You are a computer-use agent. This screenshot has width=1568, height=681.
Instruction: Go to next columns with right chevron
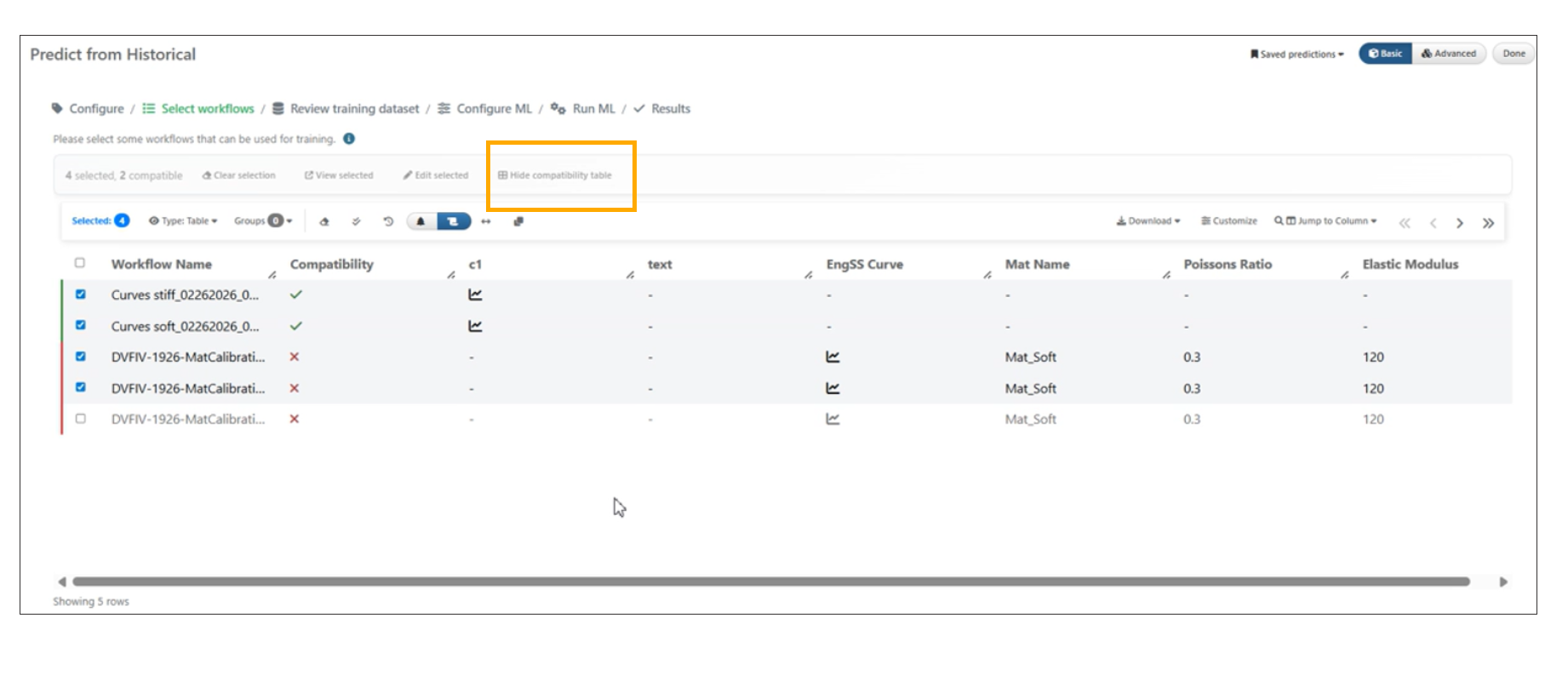coord(1460,223)
